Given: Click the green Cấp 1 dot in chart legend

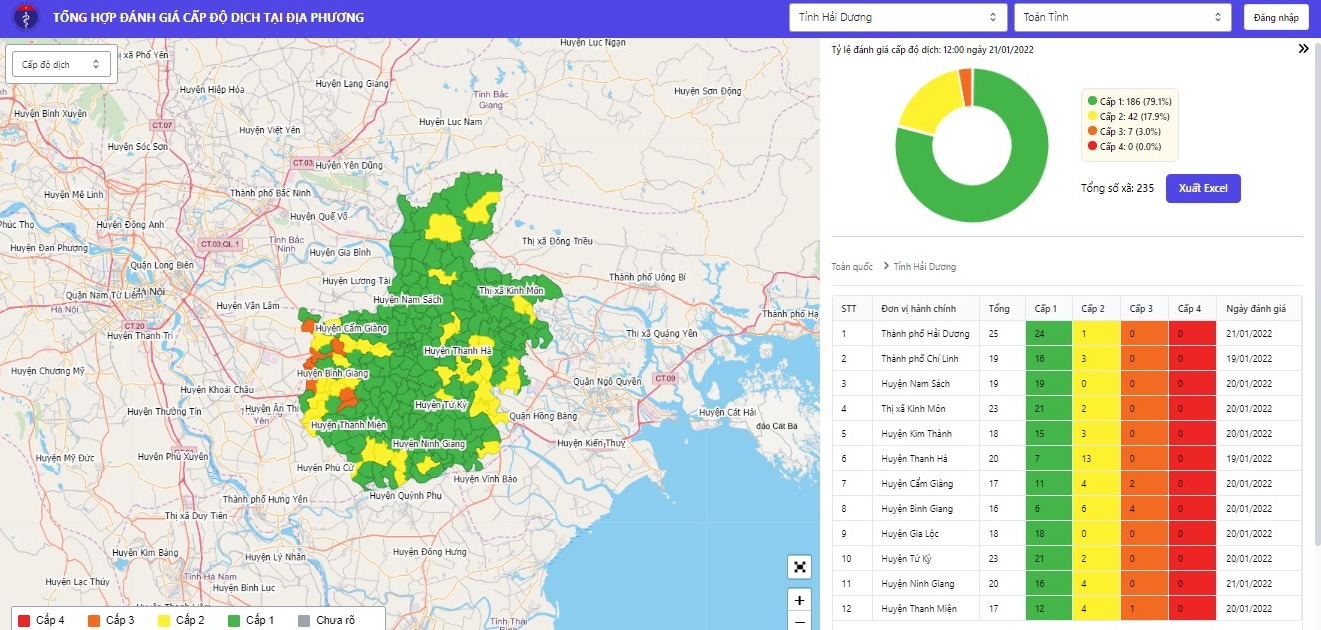Looking at the screenshot, I should coord(1092,102).
